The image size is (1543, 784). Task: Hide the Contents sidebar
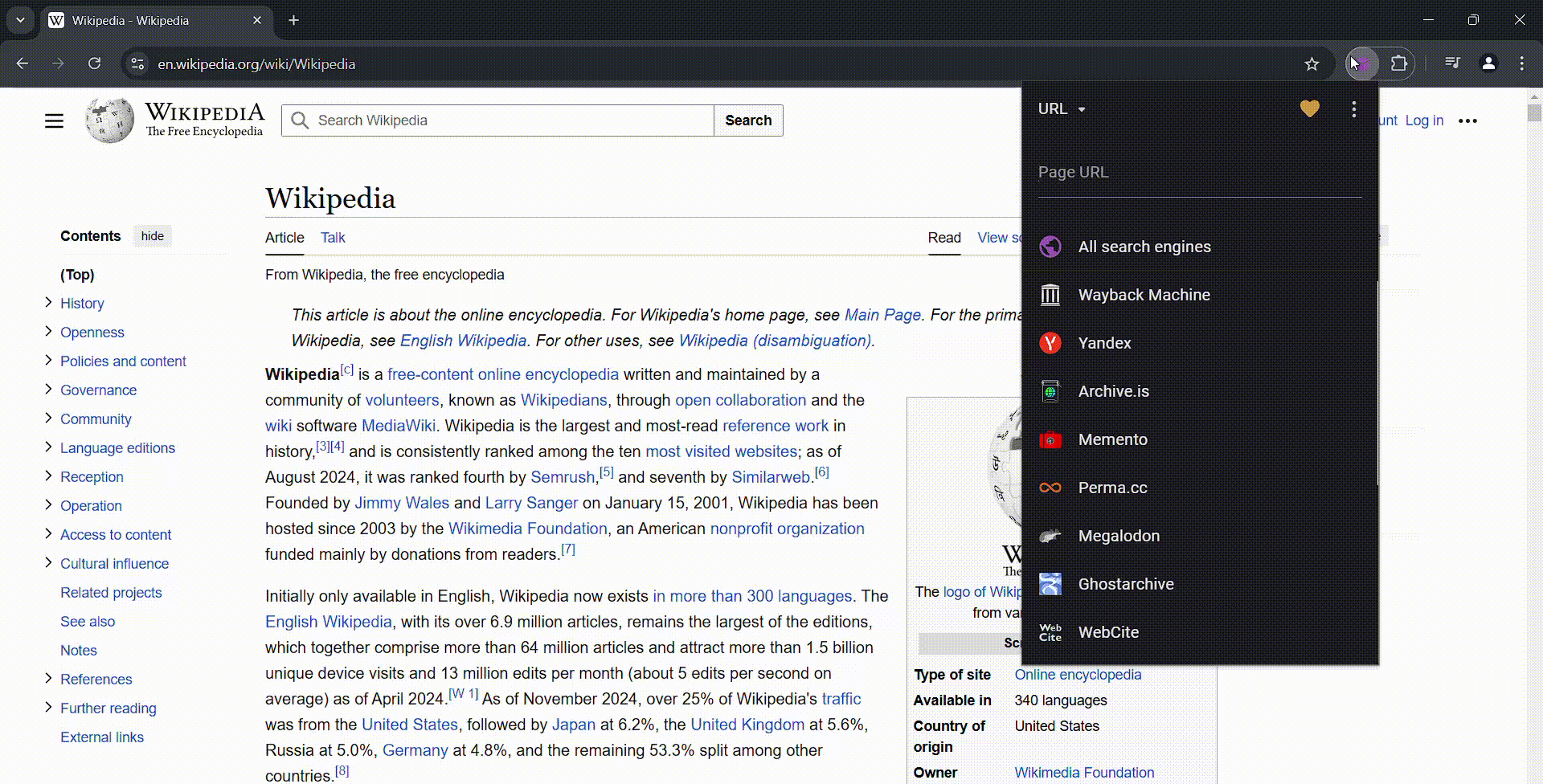coord(152,236)
